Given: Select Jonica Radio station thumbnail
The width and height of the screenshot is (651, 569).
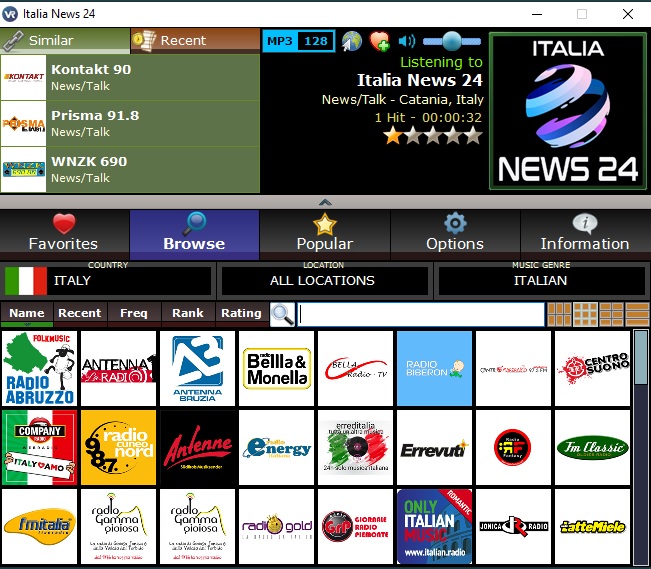Looking at the screenshot, I should [x=514, y=526].
